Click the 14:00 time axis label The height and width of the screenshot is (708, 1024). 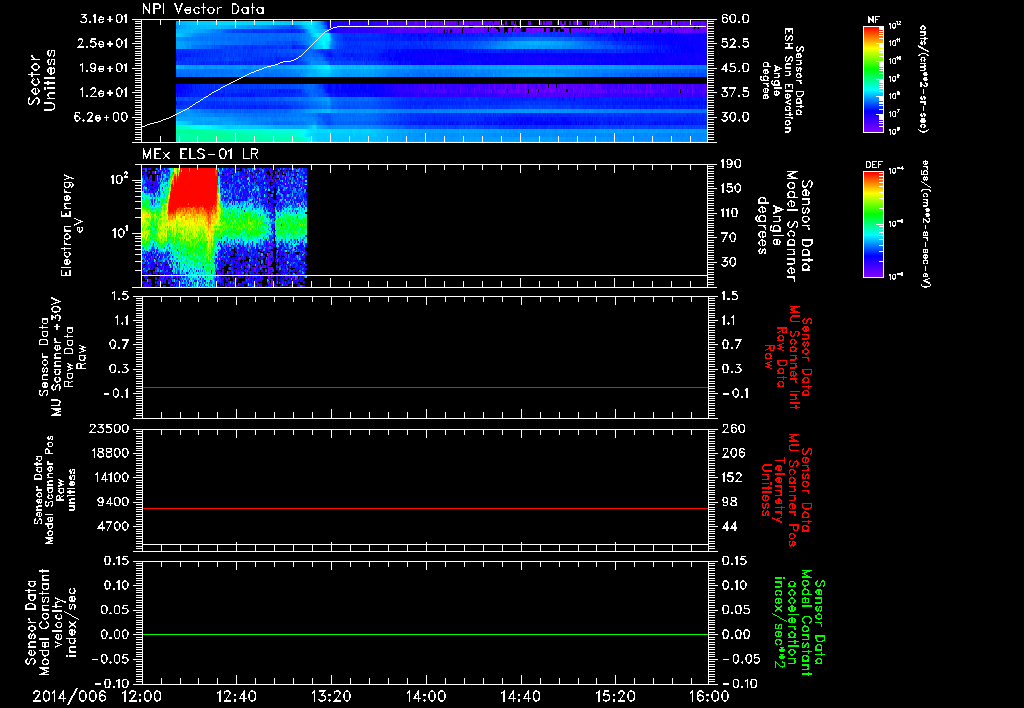426,696
